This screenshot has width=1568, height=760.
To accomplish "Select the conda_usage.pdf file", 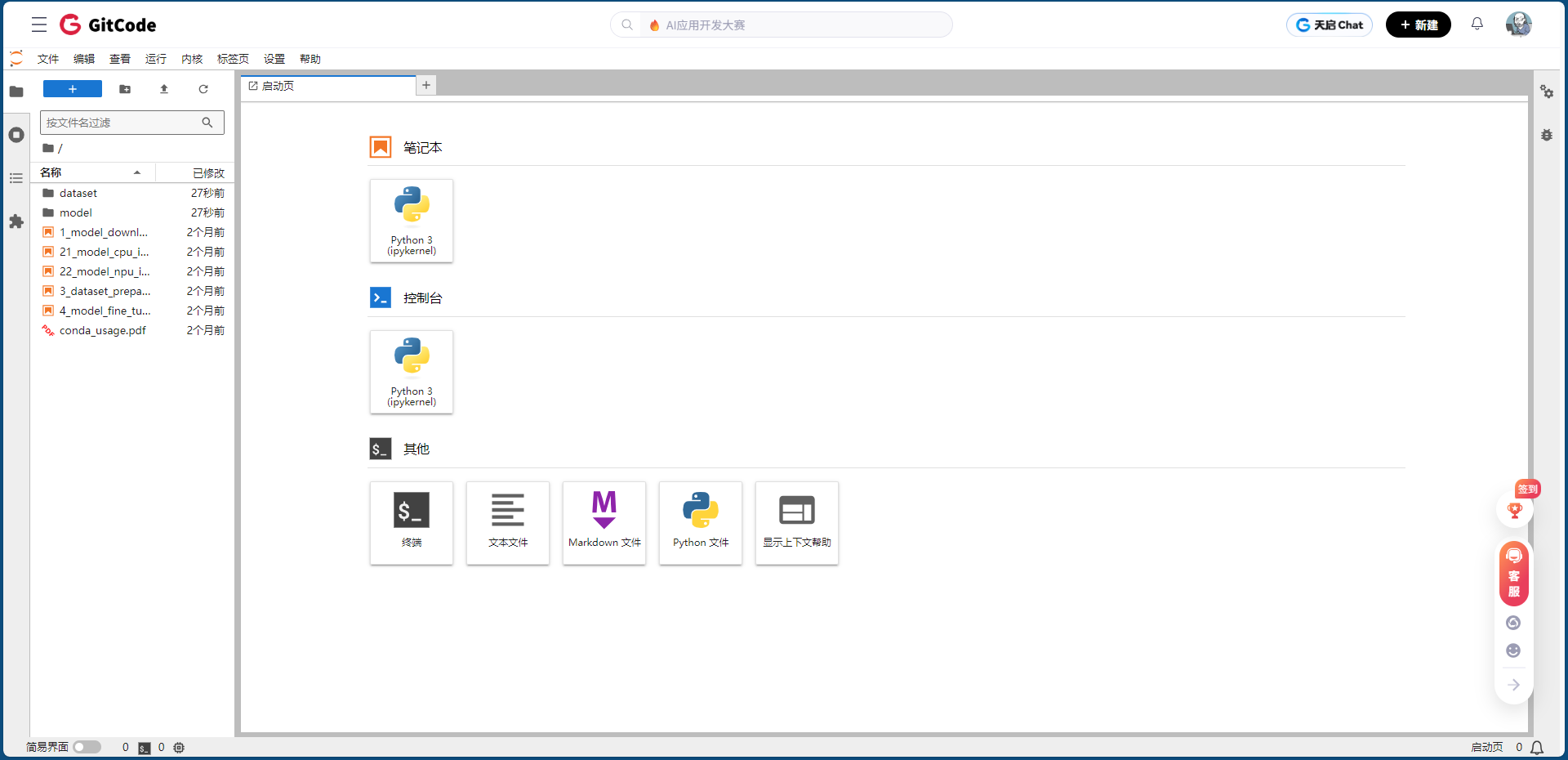I will pos(133,330).
